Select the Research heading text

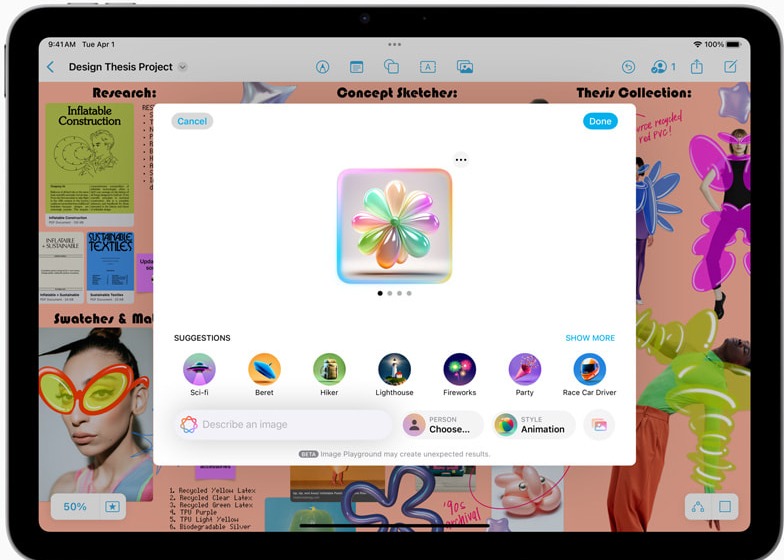(124, 93)
